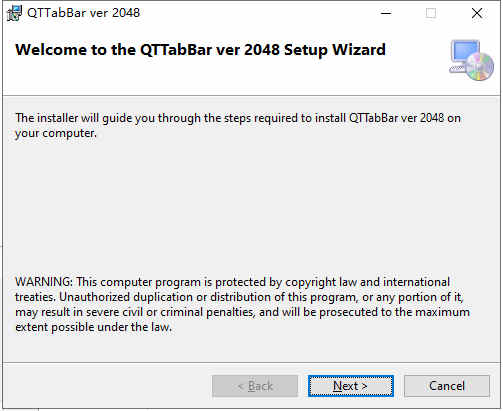
Task: Click the word WARNING in copyright notice
Action: click(x=44, y=282)
